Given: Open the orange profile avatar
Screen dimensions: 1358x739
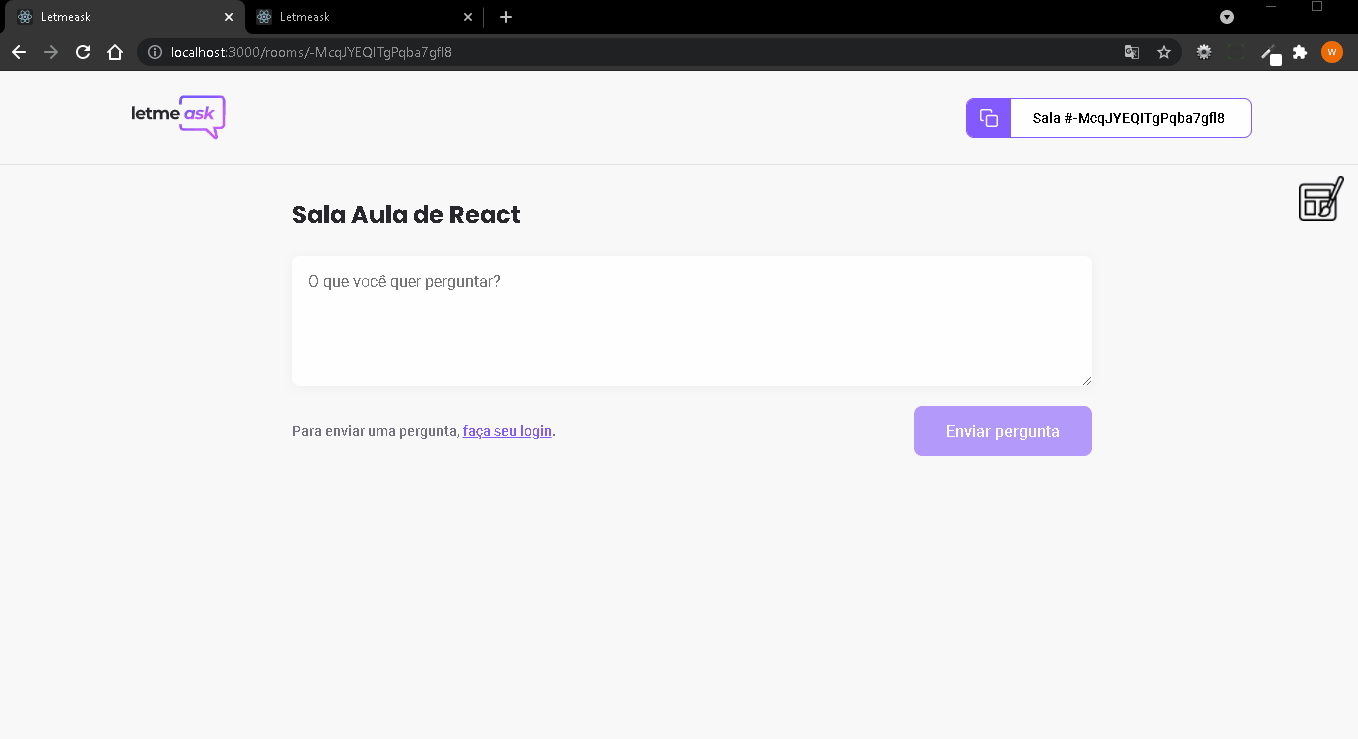Looking at the screenshot, I should pyautogui.click(x=1332, y=52).
